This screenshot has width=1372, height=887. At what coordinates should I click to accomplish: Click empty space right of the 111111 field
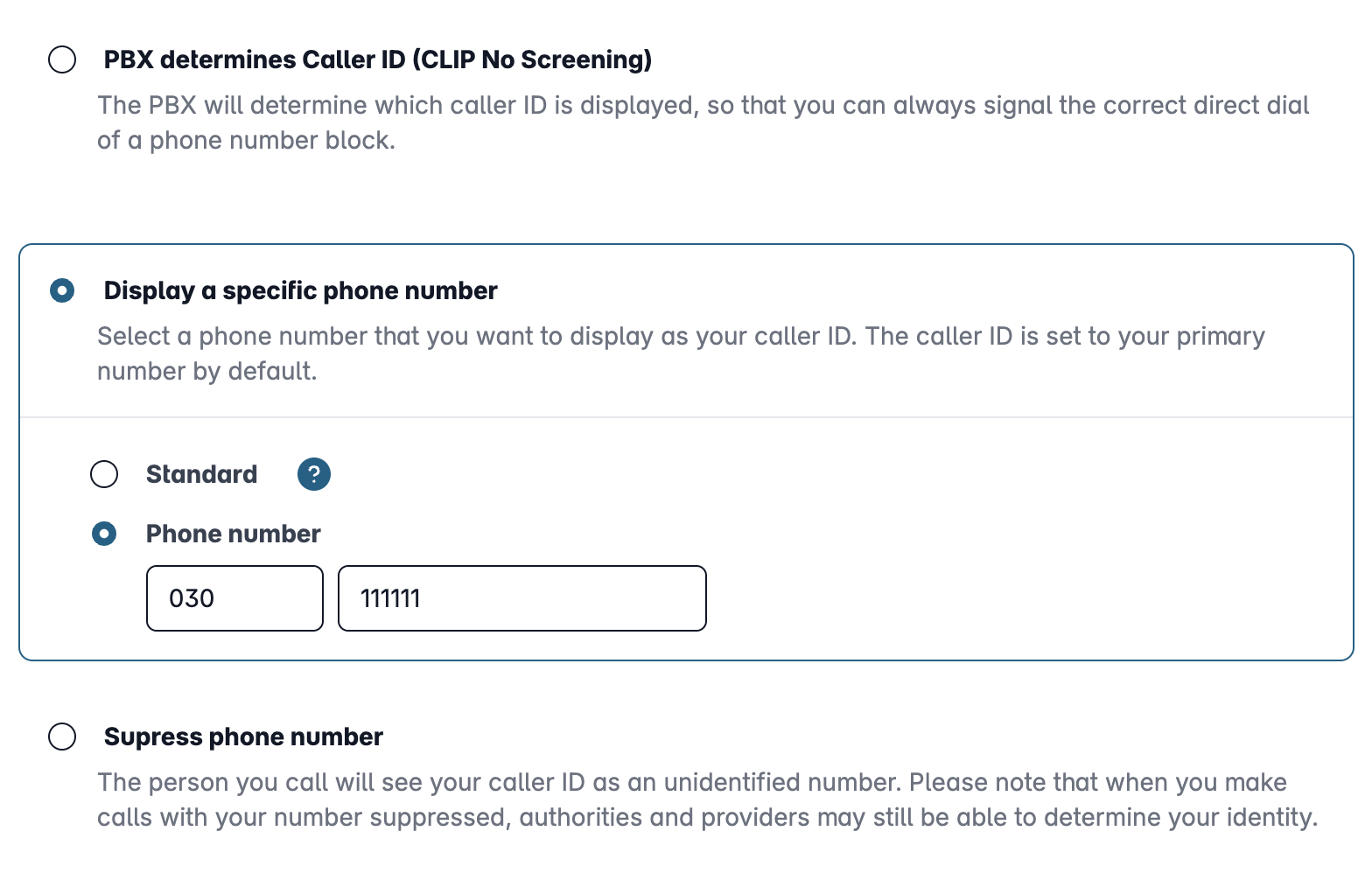pos(1024,598)
